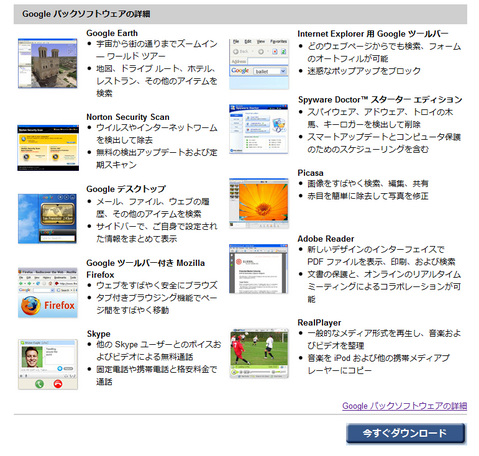The image size is (479, 456).
Task: Click the Internet Explorer 用 Google ツールバー heading
Action: pos(373,34)
